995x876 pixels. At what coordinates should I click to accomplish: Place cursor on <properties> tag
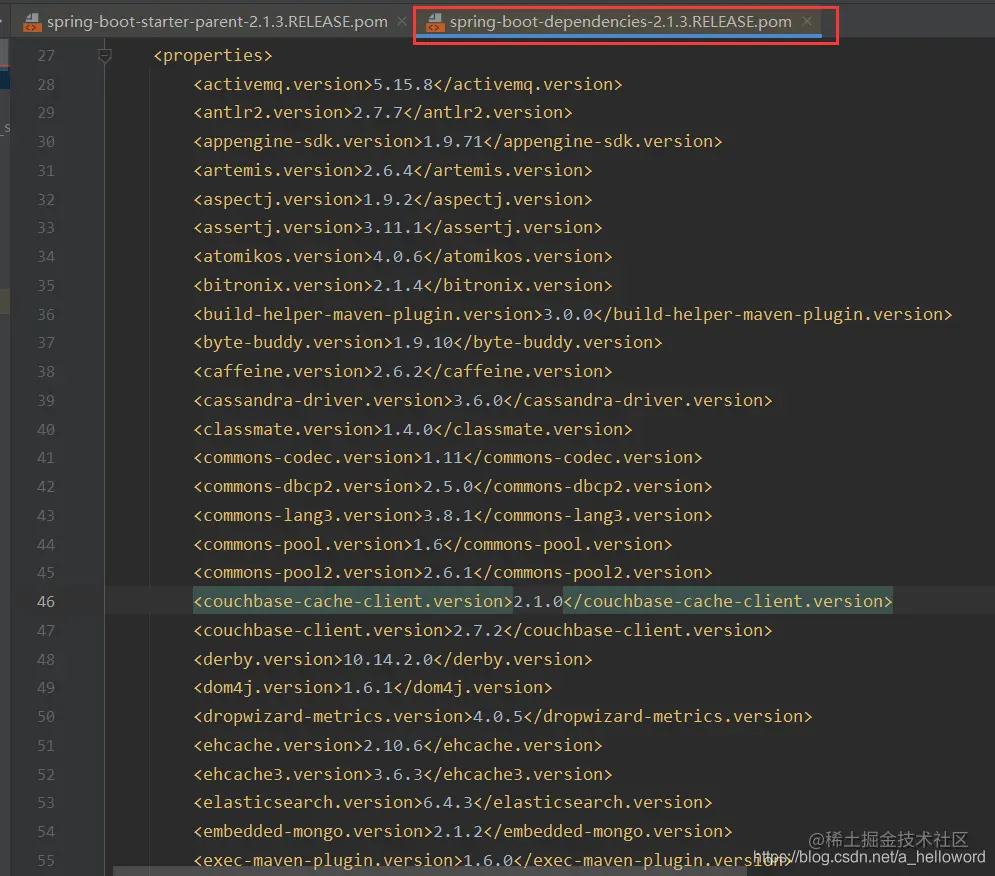[x=213, y=56]
